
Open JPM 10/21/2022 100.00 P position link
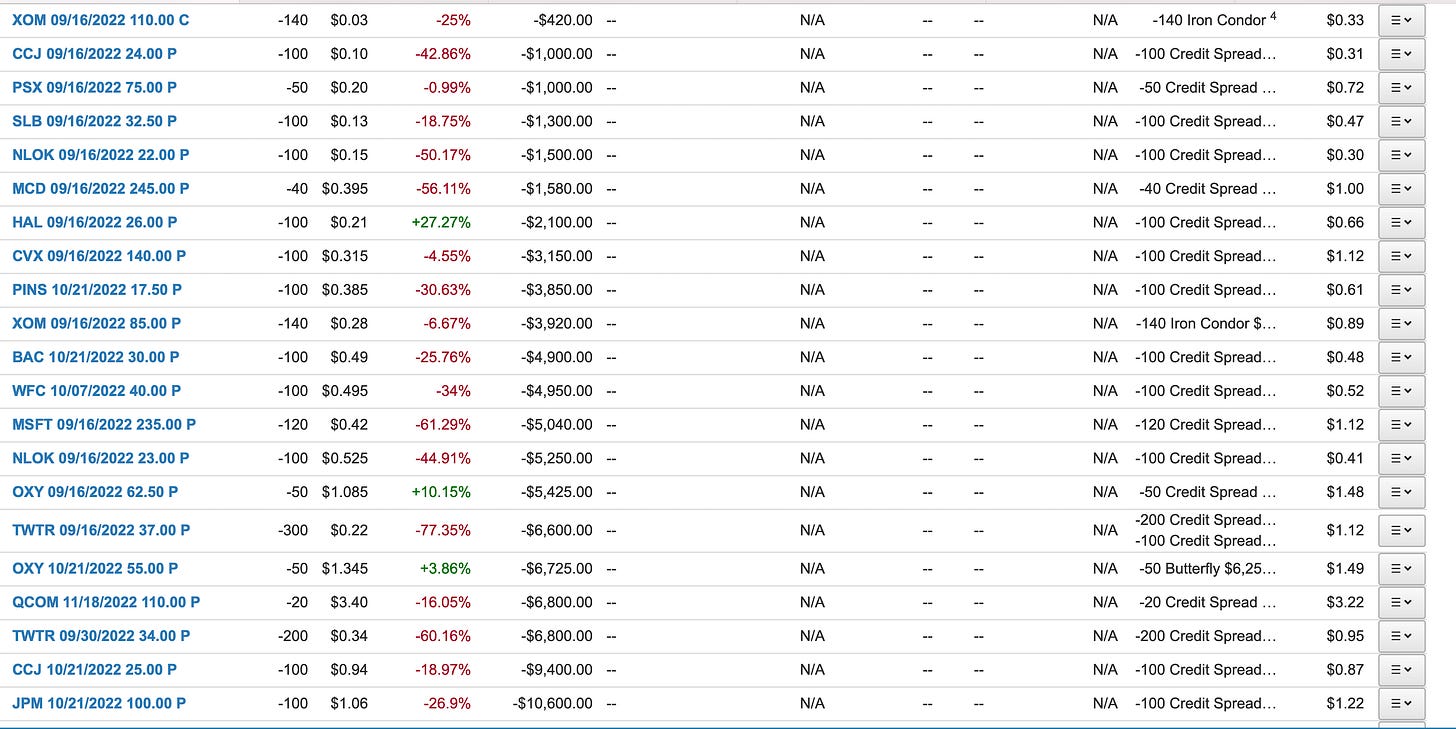coord(99,703)
